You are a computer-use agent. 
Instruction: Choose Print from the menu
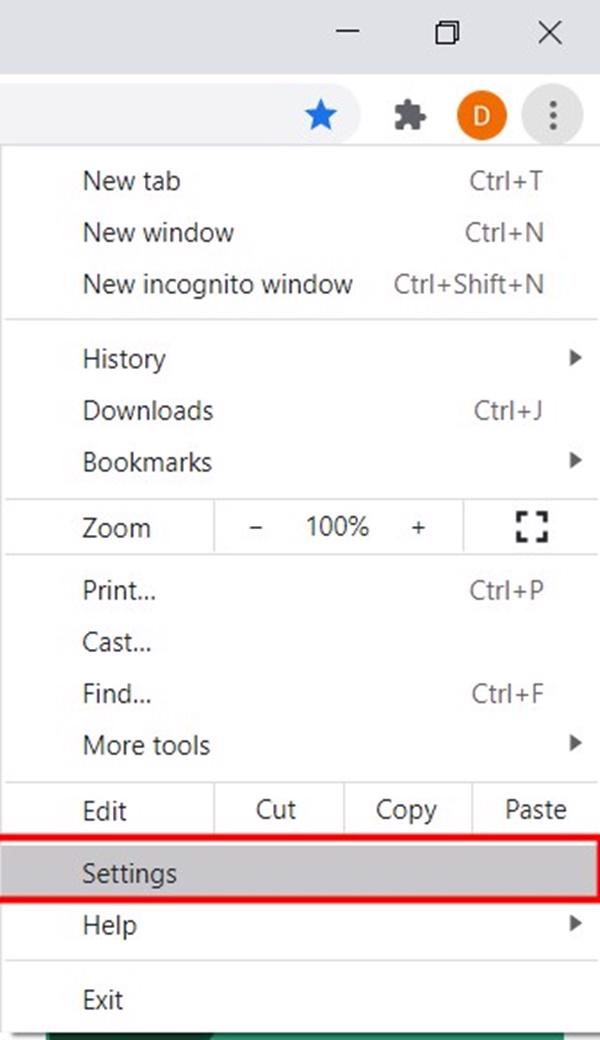pyautogui.click(x=119, y=590)
